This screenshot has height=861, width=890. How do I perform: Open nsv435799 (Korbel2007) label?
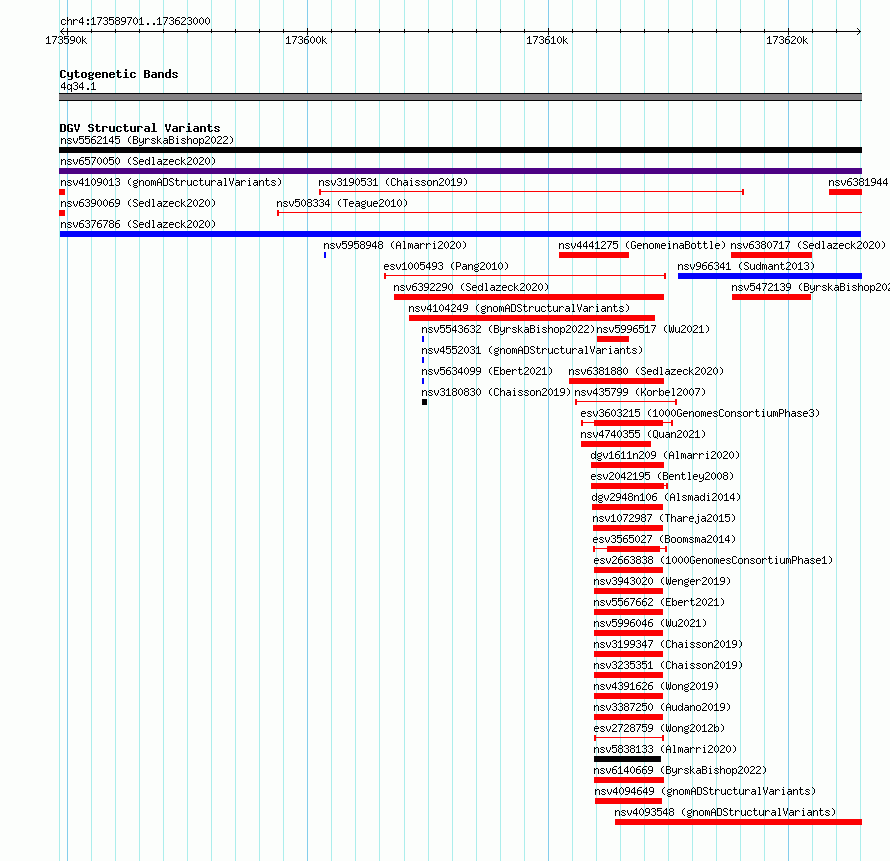click(x=640, y=392)
